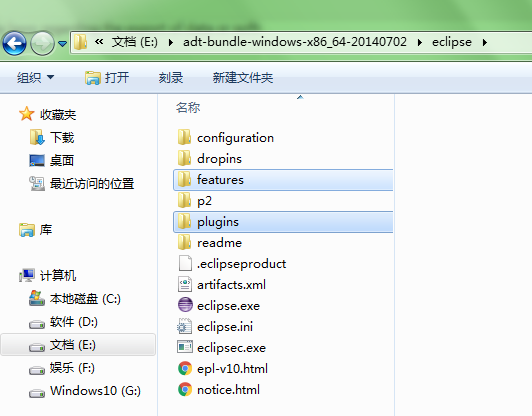
Task: Click the 计算机 computer icon
Action: pos(27,275)
